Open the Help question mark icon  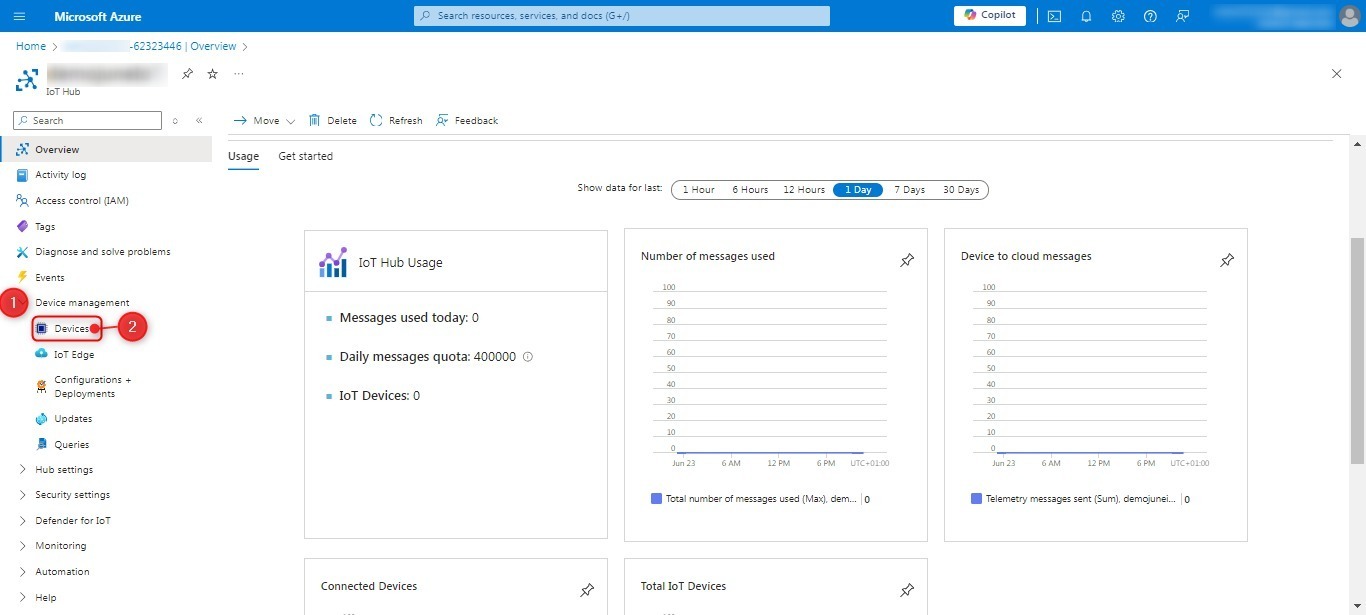(x=1150, y=16)
